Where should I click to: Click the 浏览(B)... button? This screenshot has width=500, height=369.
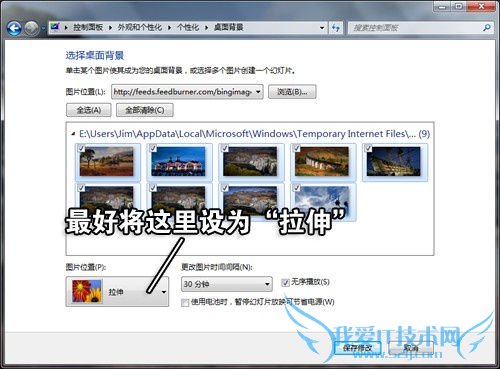292,92
